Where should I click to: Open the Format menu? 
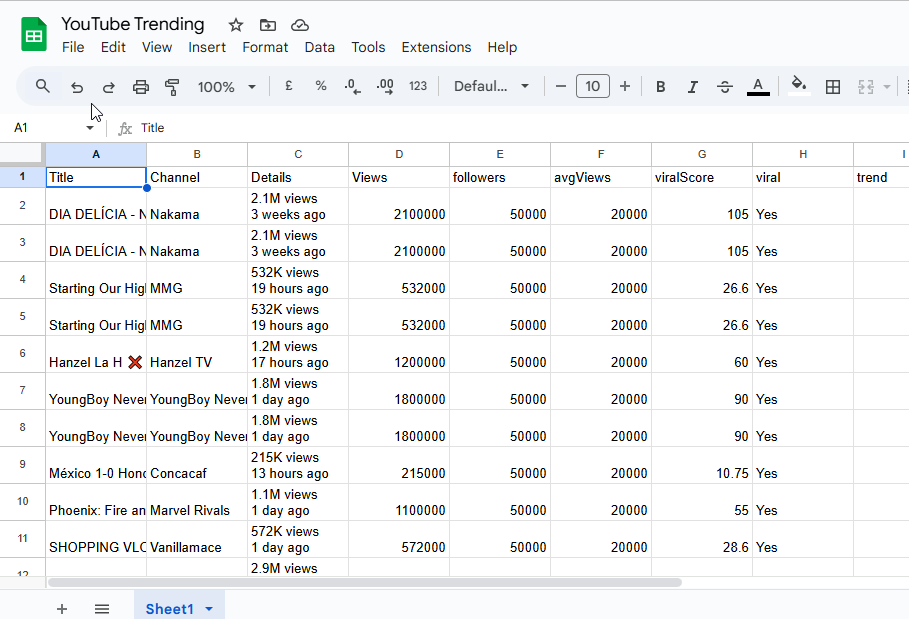coord(265,47)
